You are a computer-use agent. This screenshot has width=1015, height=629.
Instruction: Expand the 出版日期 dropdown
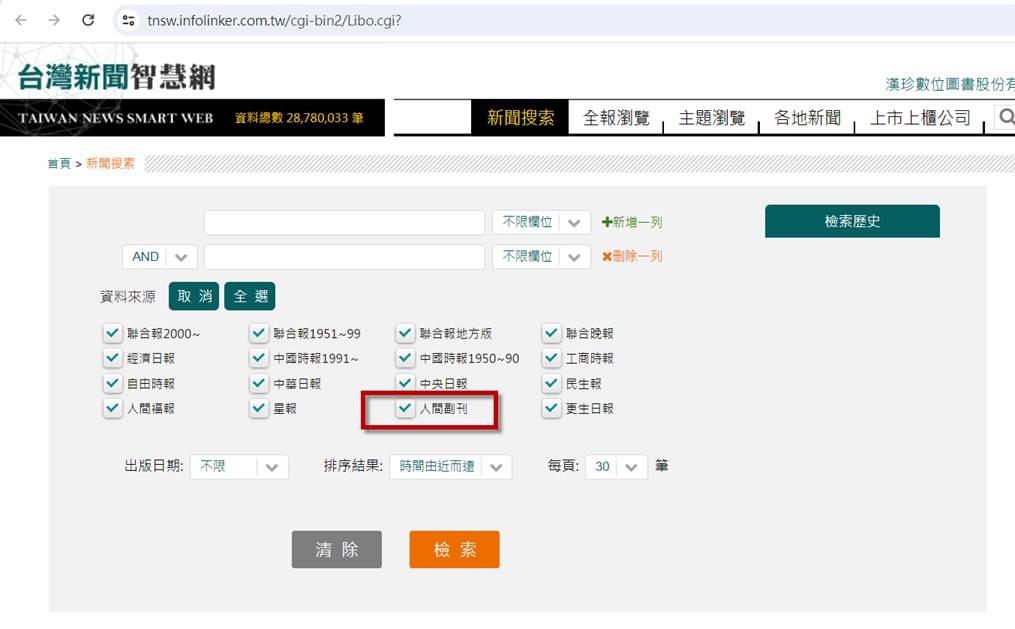point(239,466)
